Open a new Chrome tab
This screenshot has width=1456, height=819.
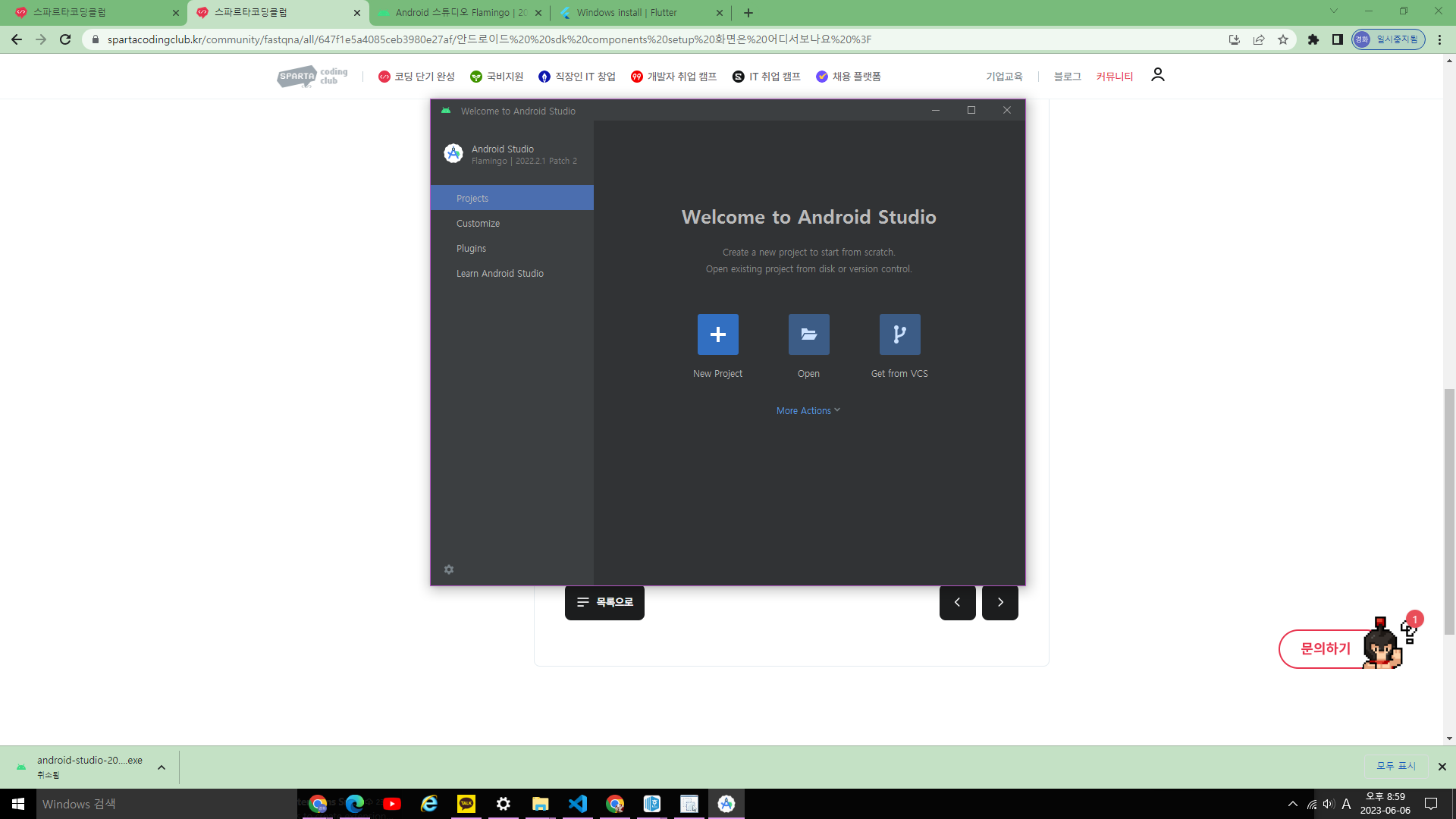point(748,13)
